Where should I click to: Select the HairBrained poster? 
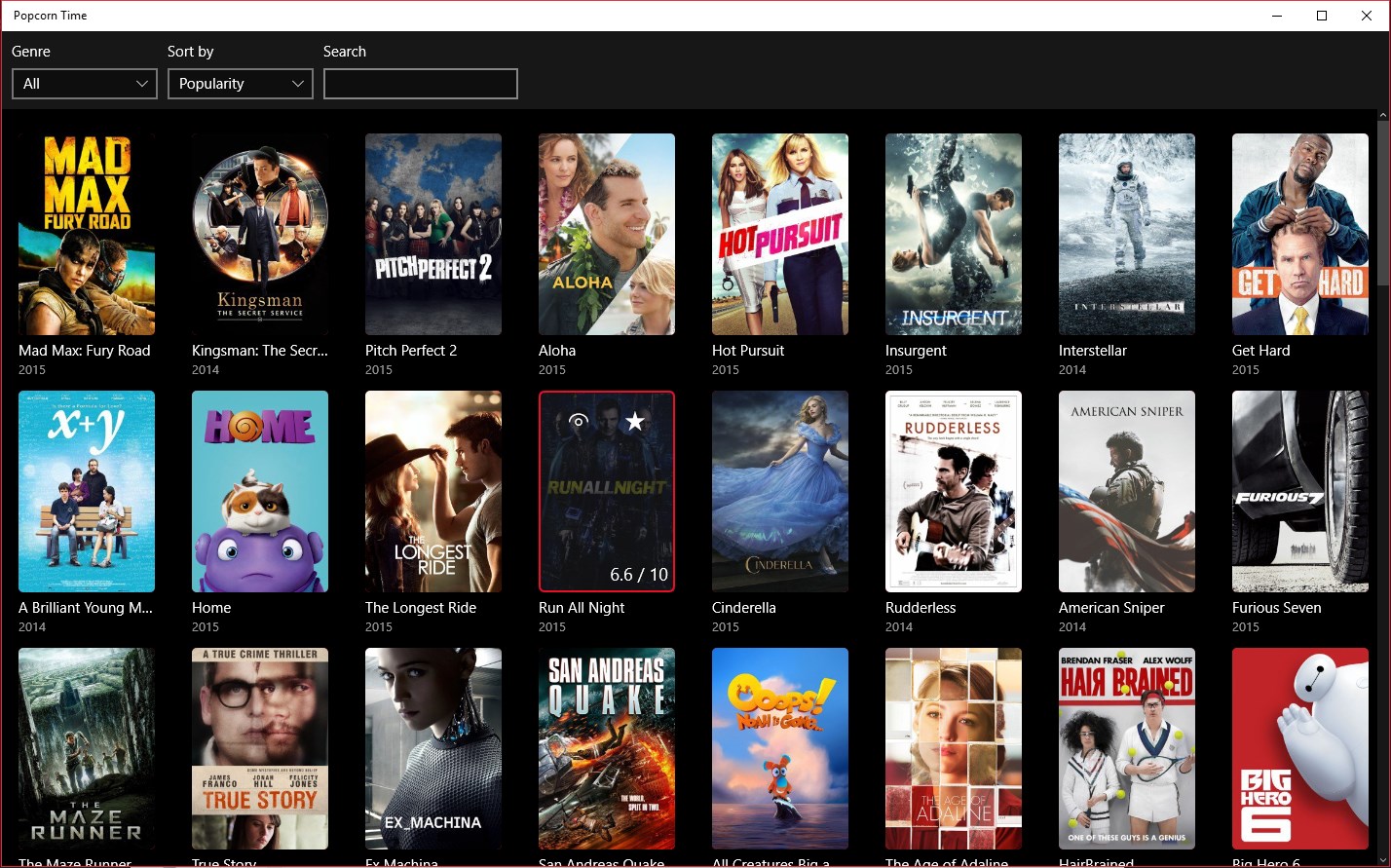pos(1127,749)
